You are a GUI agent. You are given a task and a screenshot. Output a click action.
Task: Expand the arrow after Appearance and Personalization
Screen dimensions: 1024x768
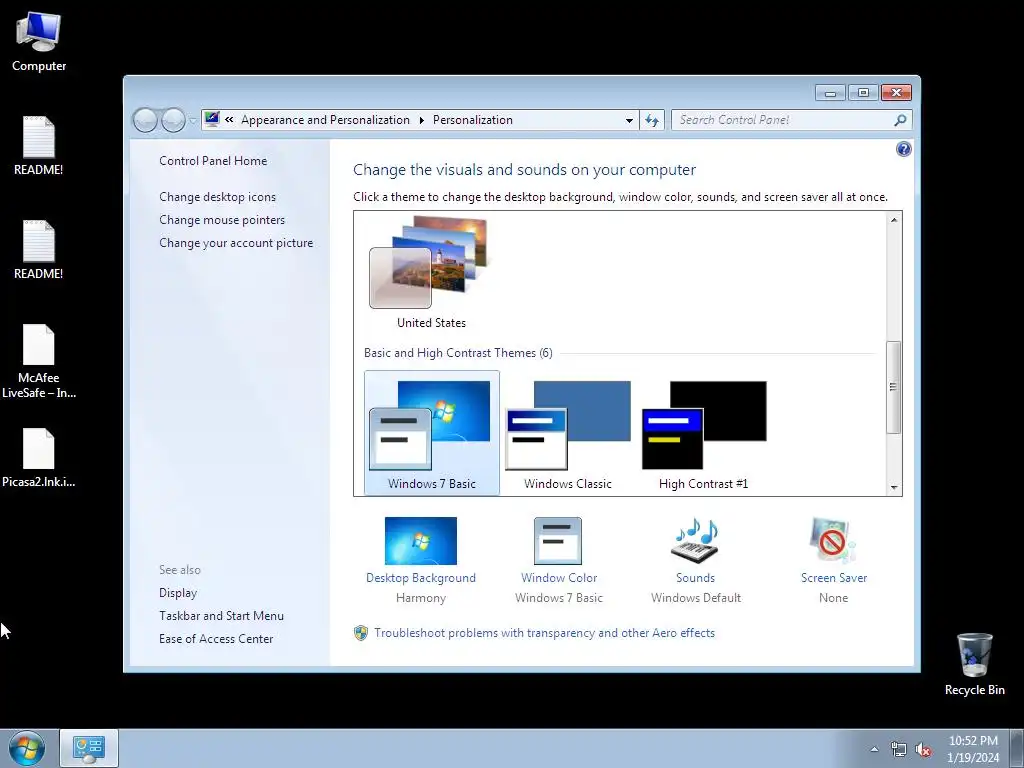click(x=421, y=120)
